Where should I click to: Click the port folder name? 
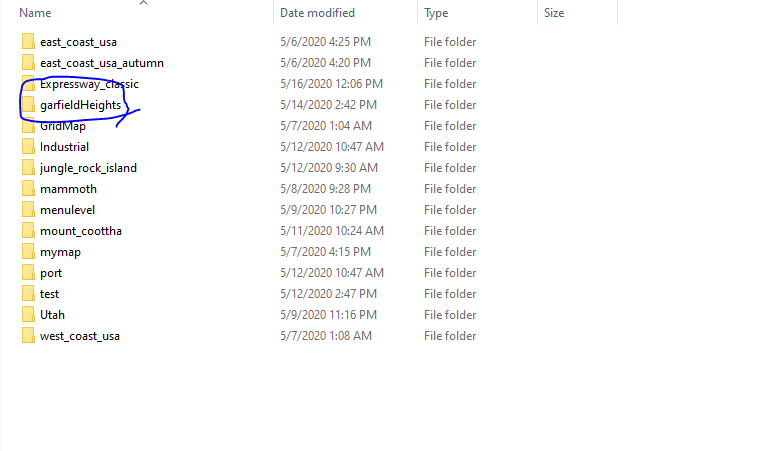51,273
